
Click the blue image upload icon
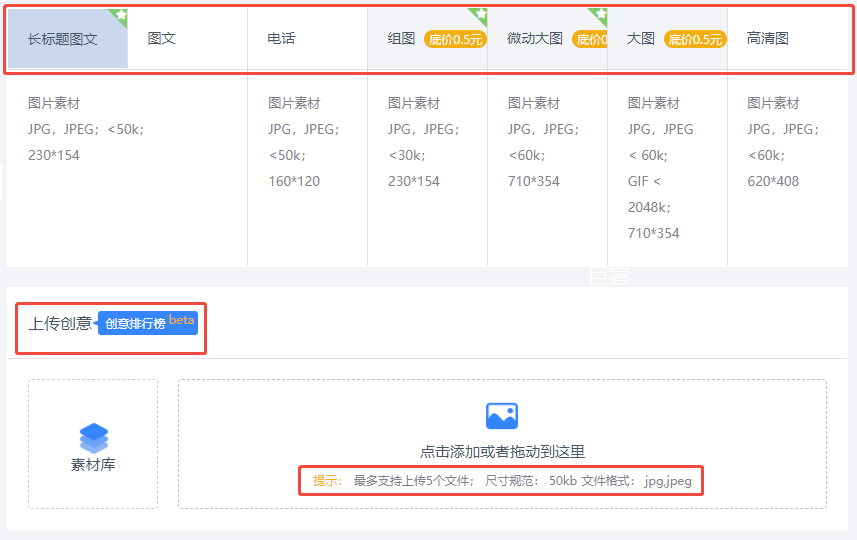[502, 415]
